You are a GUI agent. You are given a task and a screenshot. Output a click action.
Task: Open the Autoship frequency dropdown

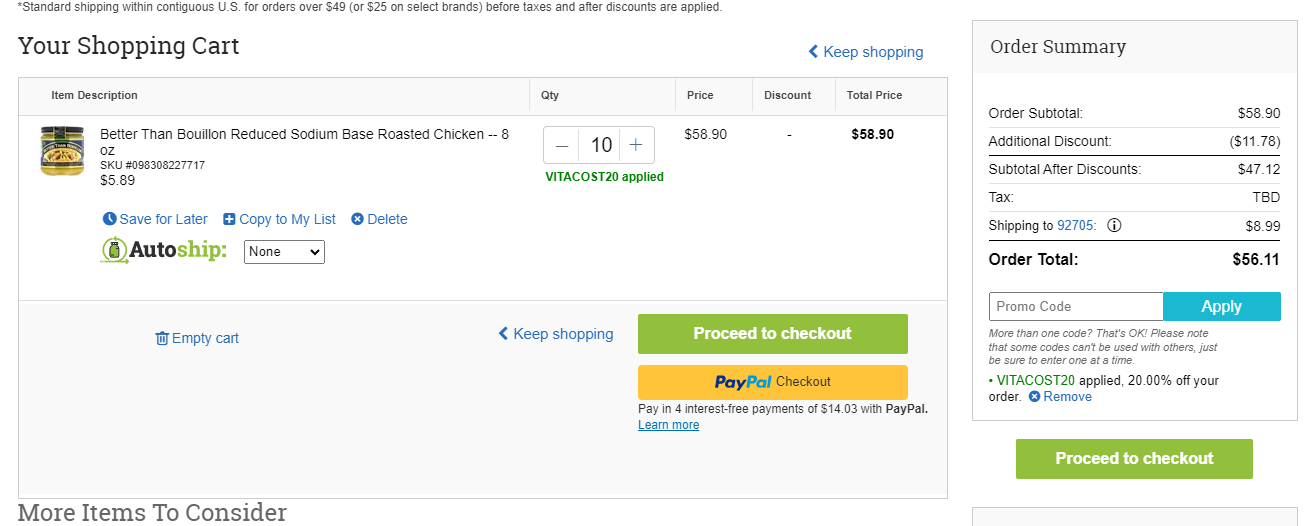[x=284, y=252]
